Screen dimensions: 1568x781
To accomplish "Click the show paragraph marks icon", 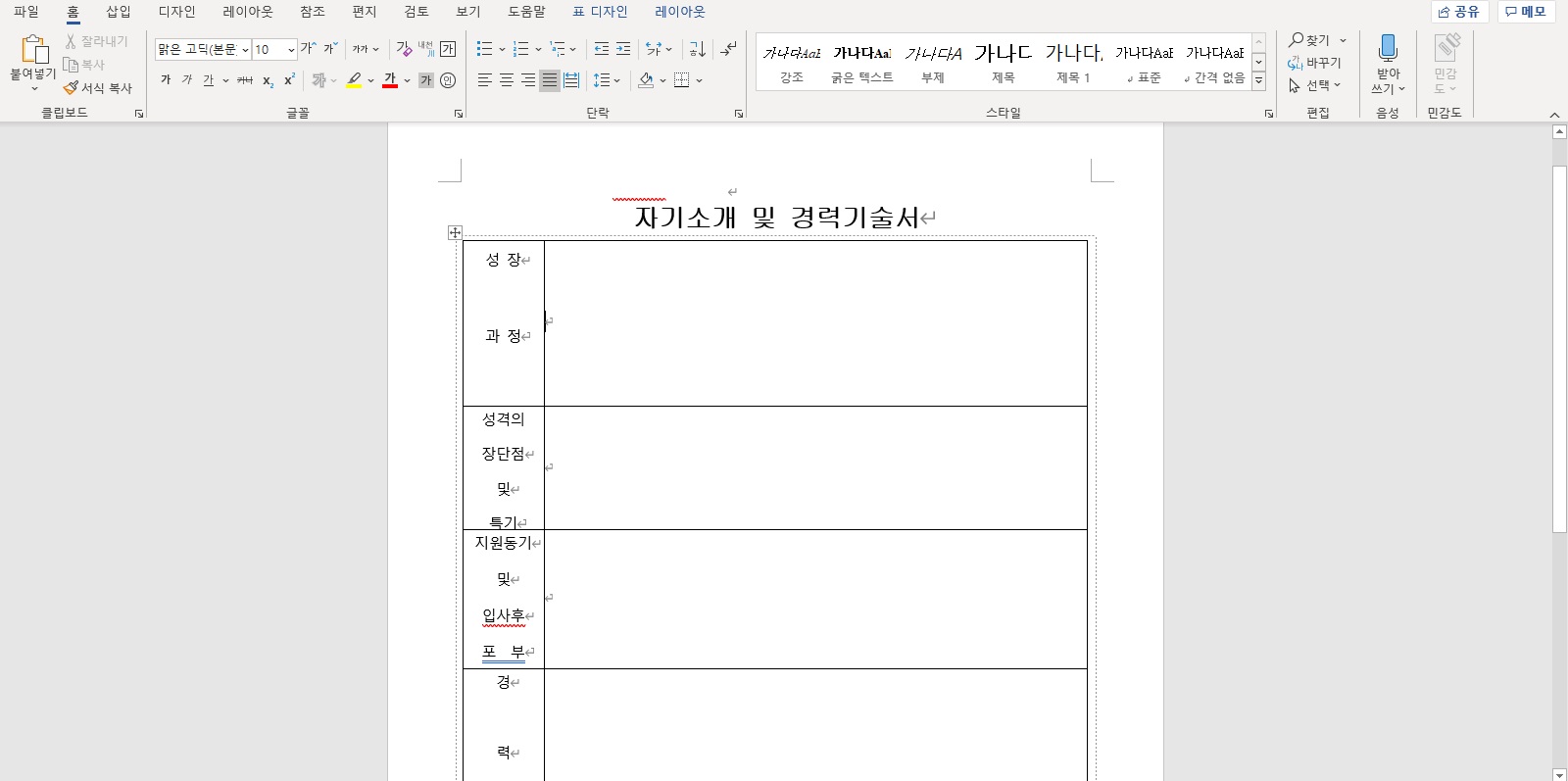I will [x=728, y=49].
